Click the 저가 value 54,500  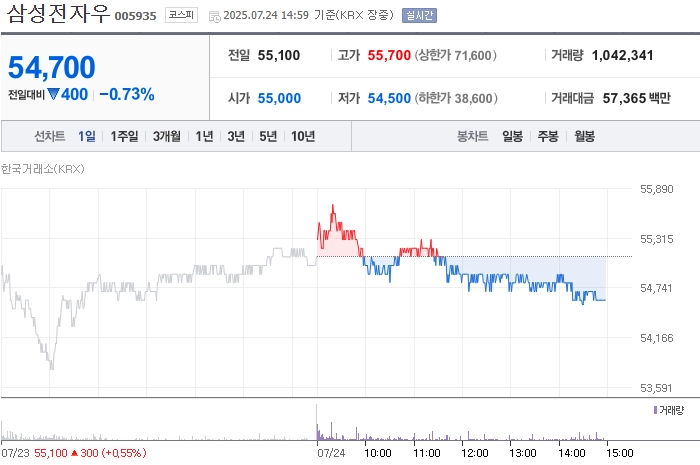pos(389,98)
